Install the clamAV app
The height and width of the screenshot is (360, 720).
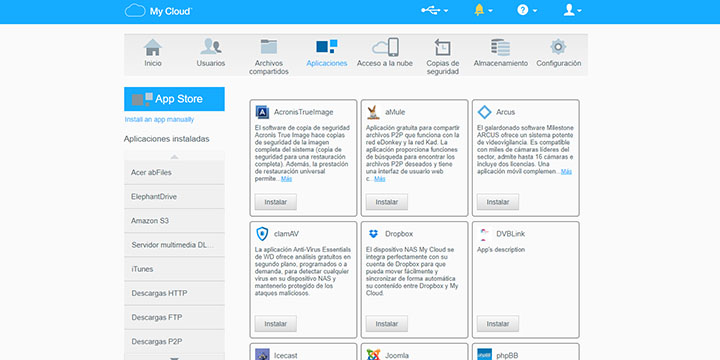click(x=276, y=324)
